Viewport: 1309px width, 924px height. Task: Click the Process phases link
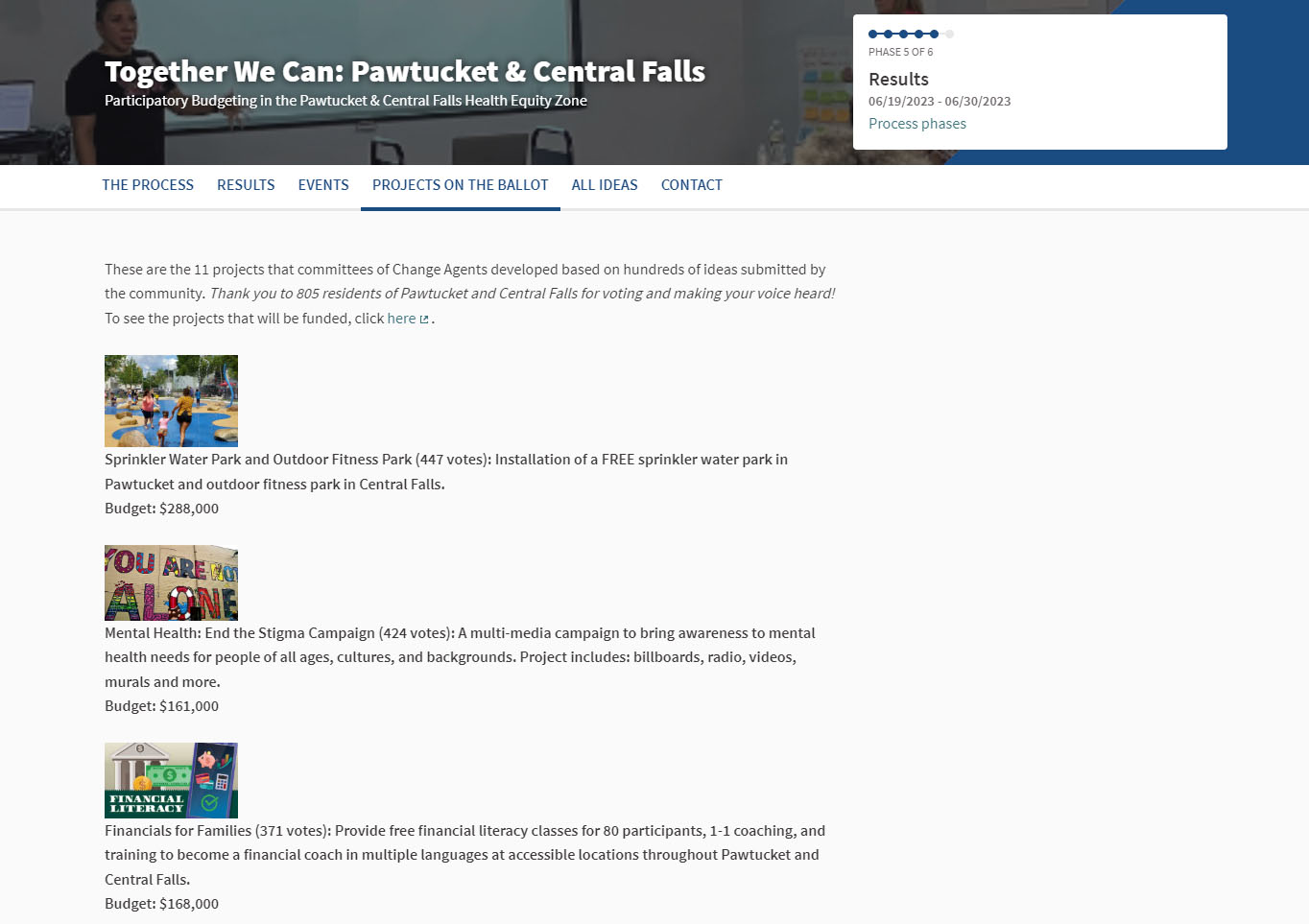(917, 124)
